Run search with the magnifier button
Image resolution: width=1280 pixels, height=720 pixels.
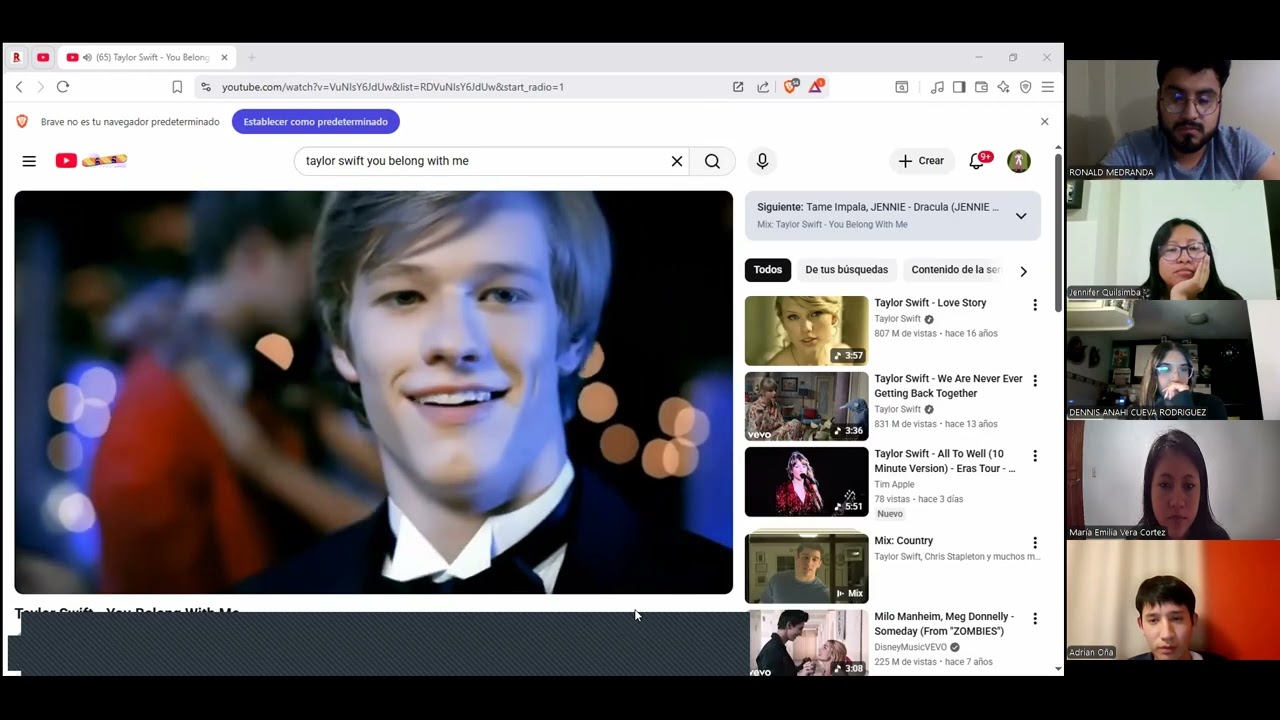tap(712, 161)
